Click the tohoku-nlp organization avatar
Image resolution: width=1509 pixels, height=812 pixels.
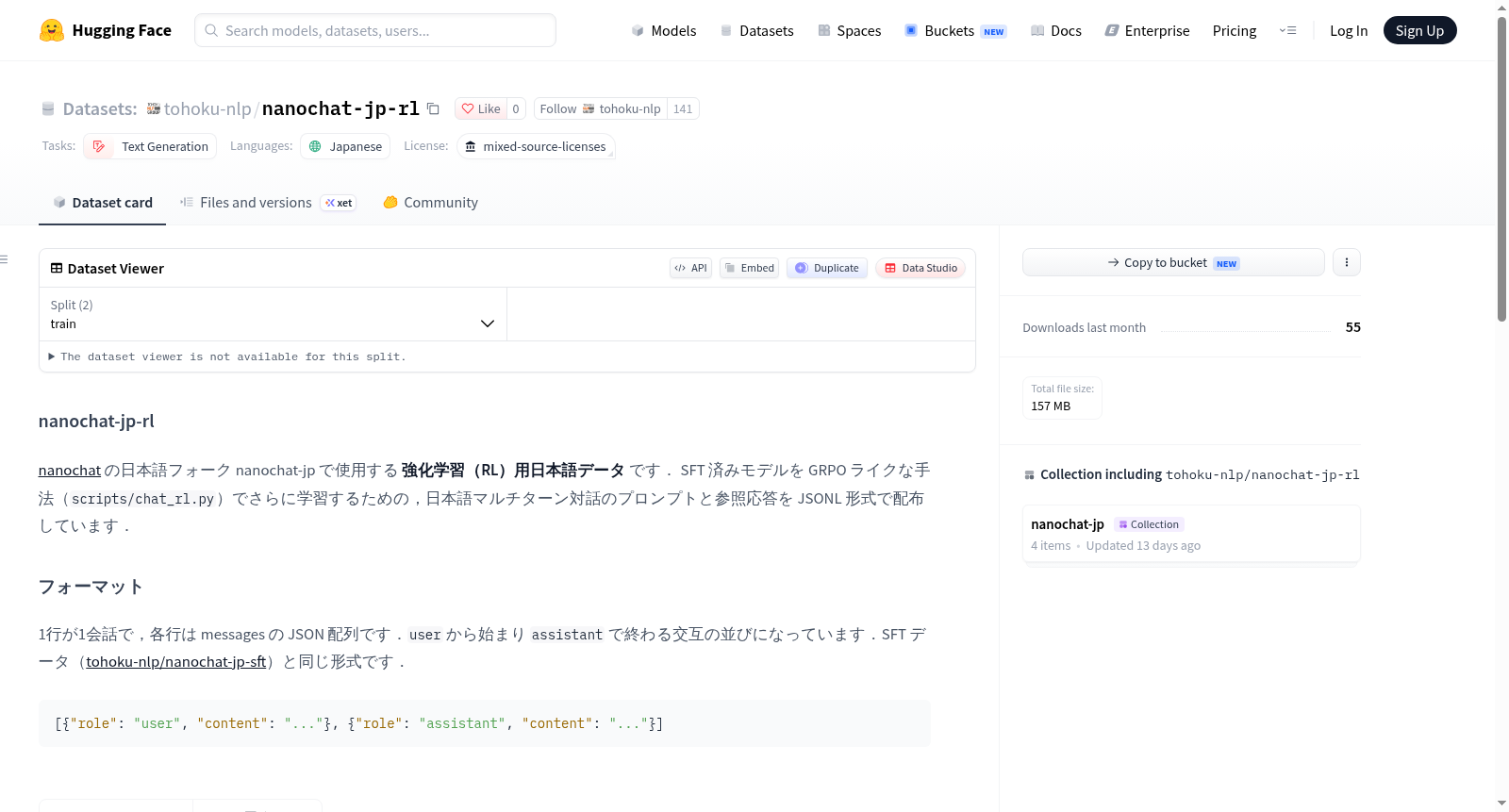pos(154,108)
